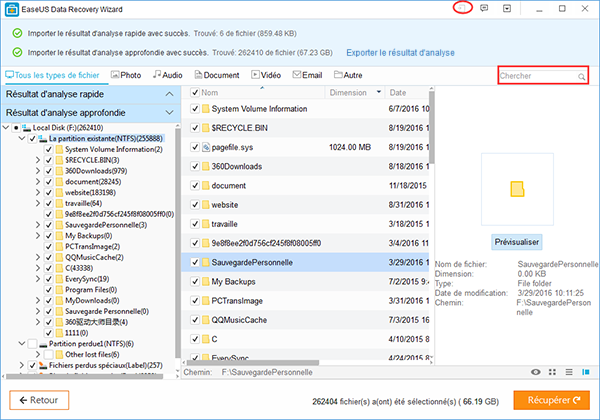The image size is (600, 420).
Task: Click folder icon of website in file list
Action: [206, 205]
